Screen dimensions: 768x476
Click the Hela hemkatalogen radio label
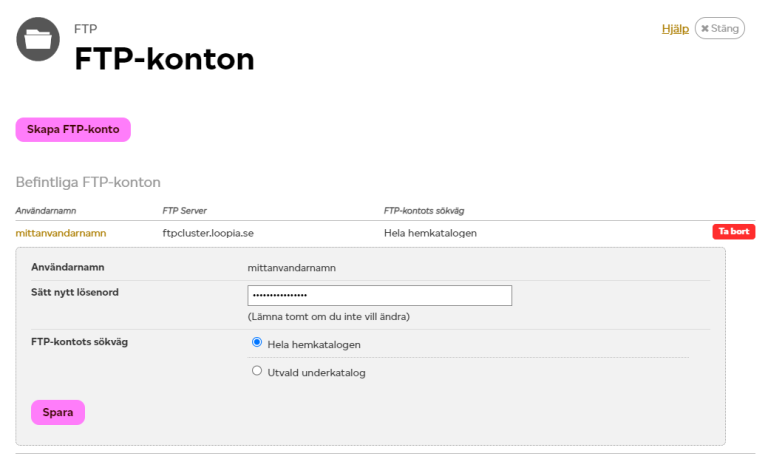314,345
